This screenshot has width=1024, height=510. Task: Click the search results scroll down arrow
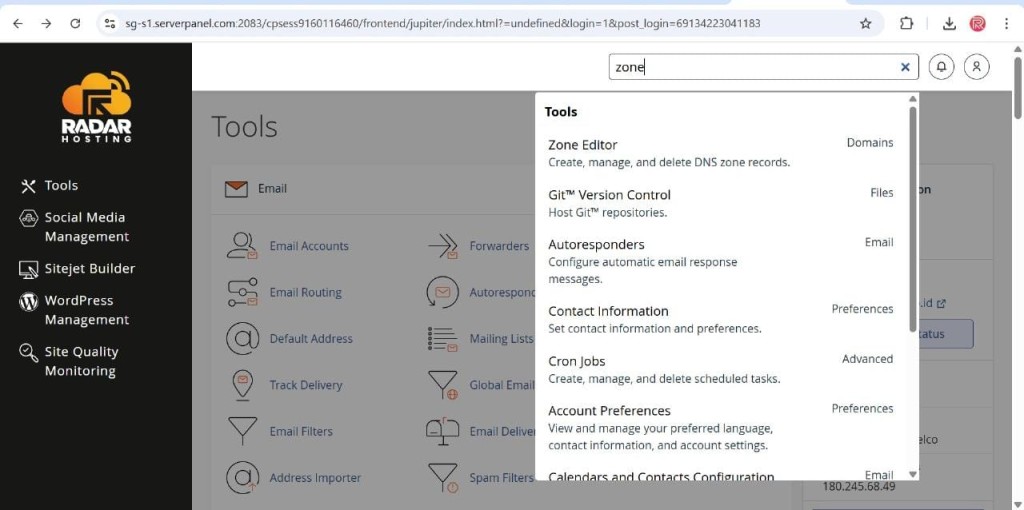tap(913, 475)
